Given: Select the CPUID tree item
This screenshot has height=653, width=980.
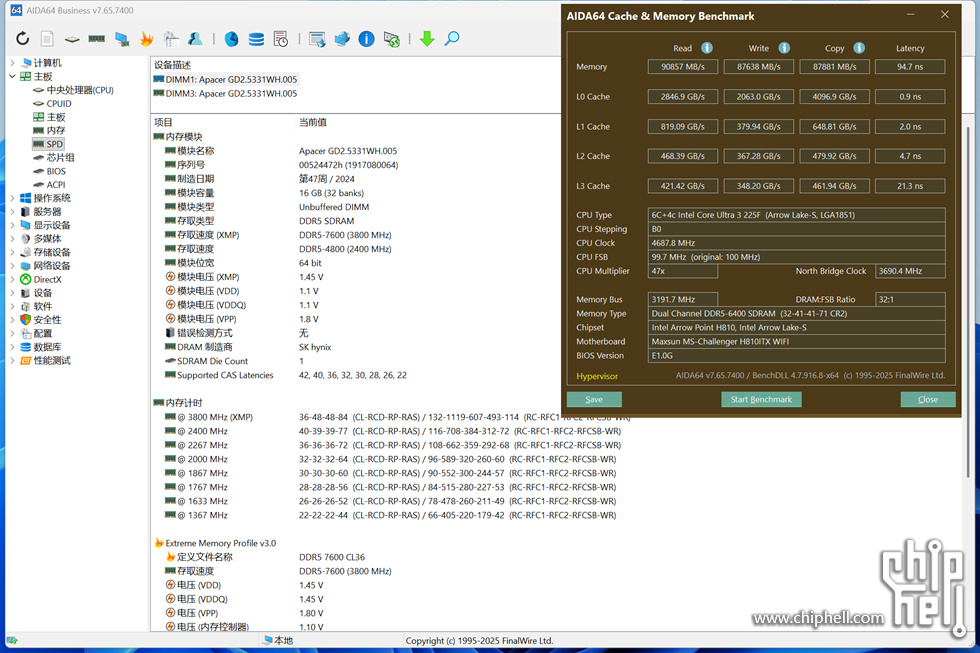Looking at the screenshot, I should click(x=59, y=104).
